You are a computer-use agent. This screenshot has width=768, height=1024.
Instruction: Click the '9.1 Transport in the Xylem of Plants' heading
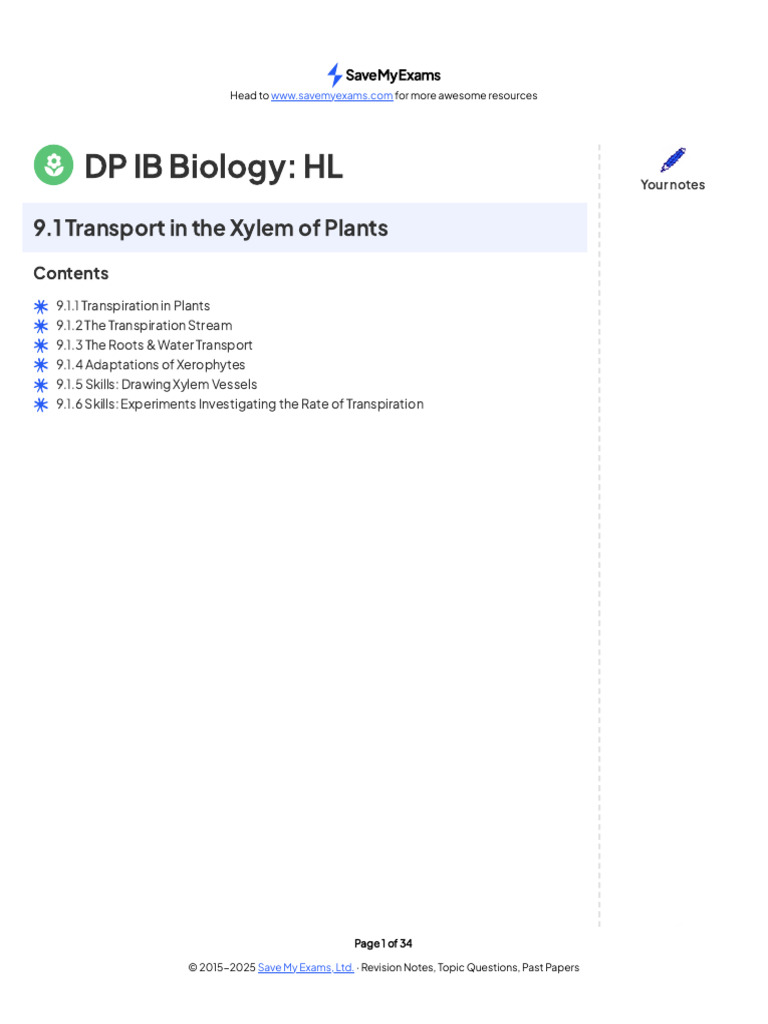tap(210, 228)
